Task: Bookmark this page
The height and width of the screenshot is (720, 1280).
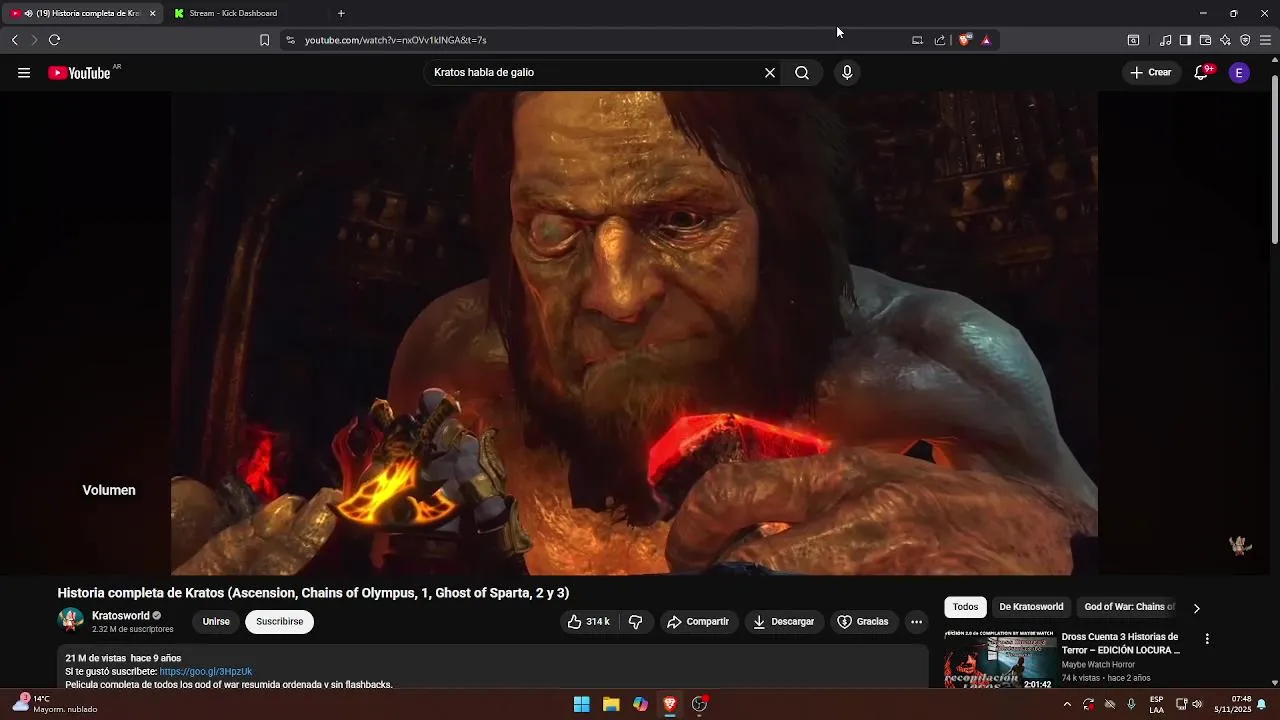Action: click(x=264, y=40)
